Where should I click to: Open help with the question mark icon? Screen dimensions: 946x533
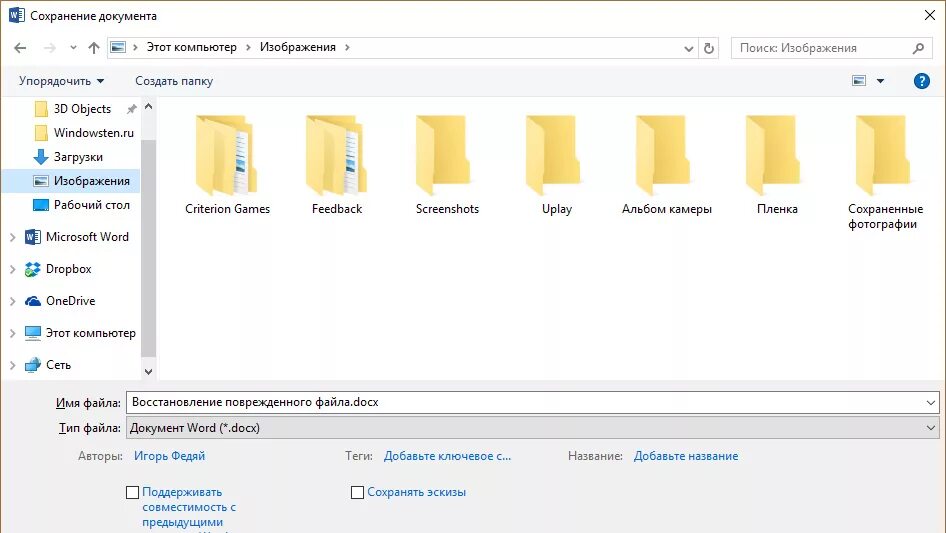coord(921,81)
